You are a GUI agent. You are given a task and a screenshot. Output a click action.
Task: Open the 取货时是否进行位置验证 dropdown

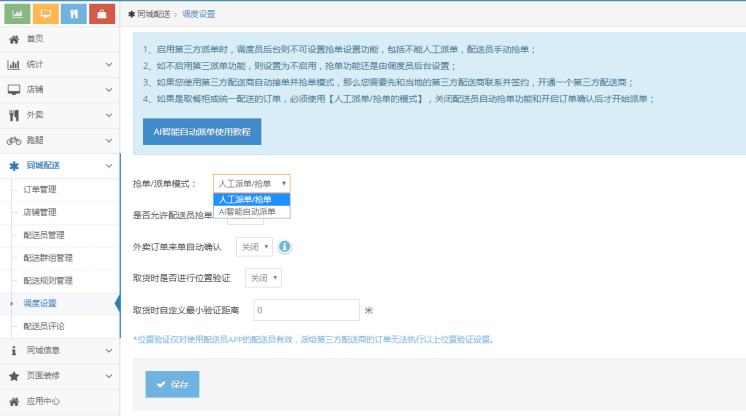[x=264, y=278]
